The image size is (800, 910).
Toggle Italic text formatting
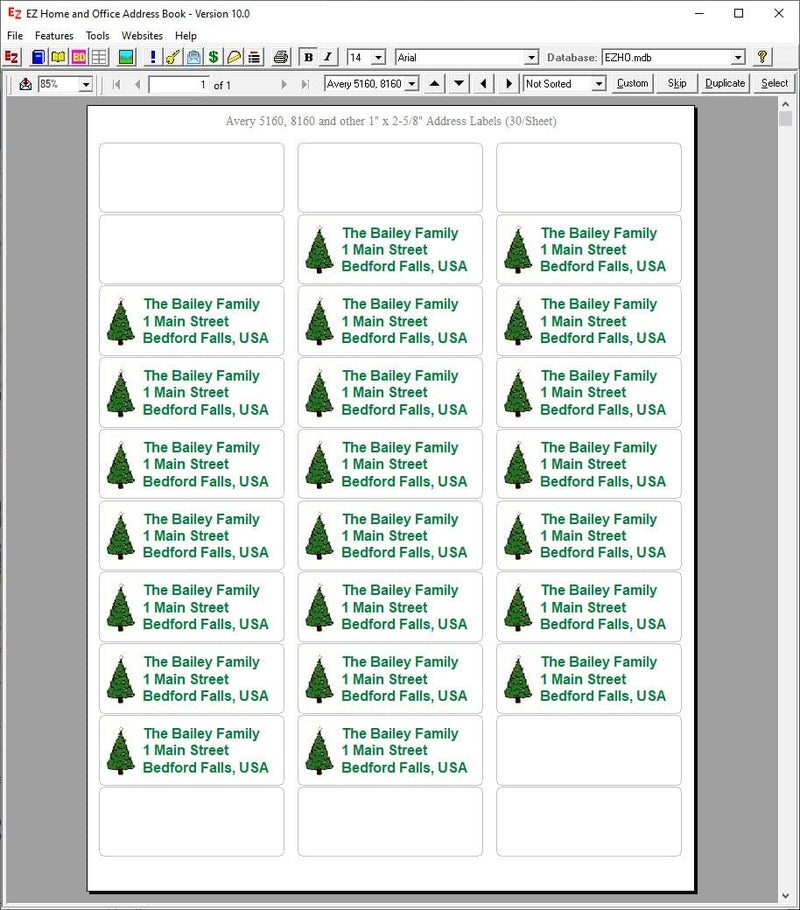[x=328, y=57]
